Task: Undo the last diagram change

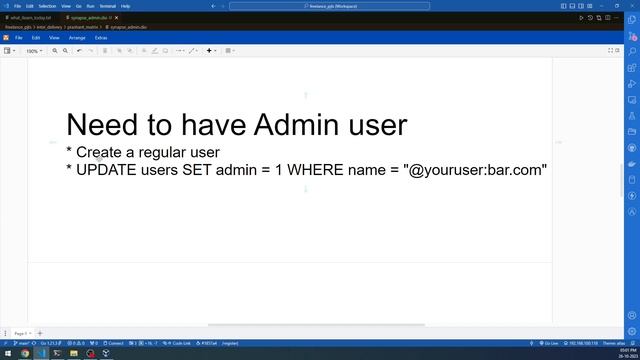Action: [79, 51]
